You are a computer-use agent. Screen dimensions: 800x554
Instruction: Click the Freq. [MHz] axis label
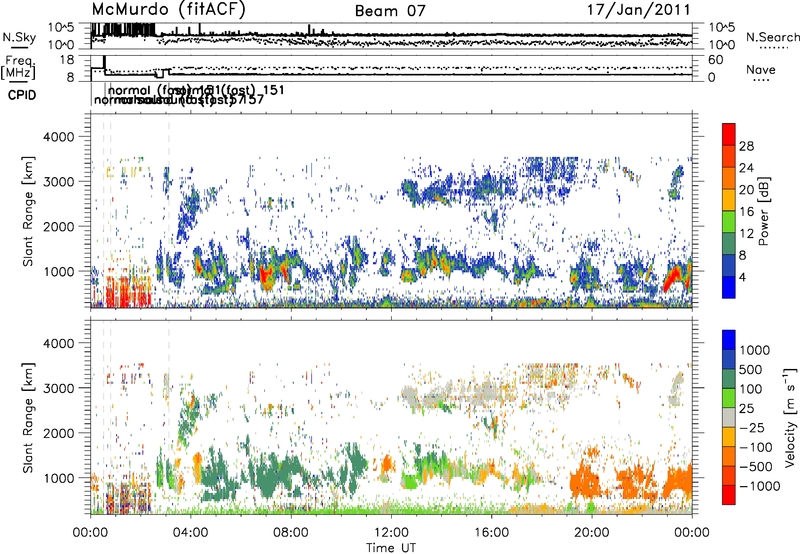(18, 67)
